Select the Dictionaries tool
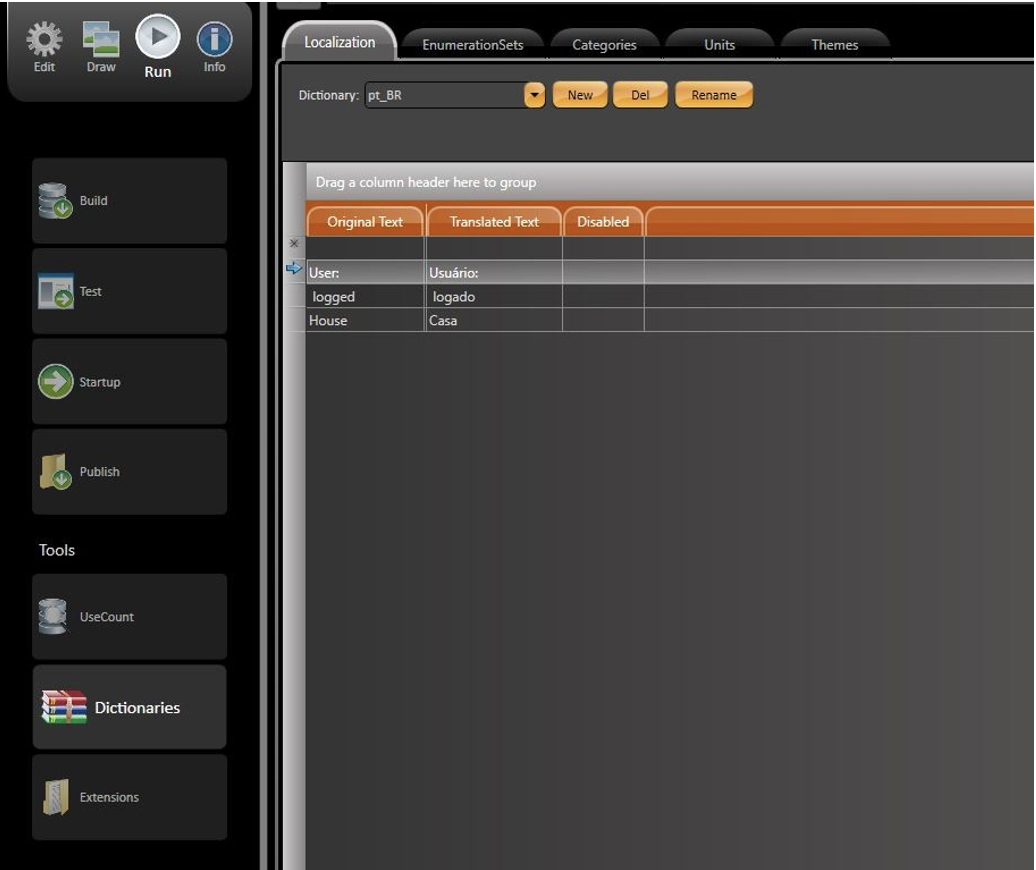 (129, 708)
